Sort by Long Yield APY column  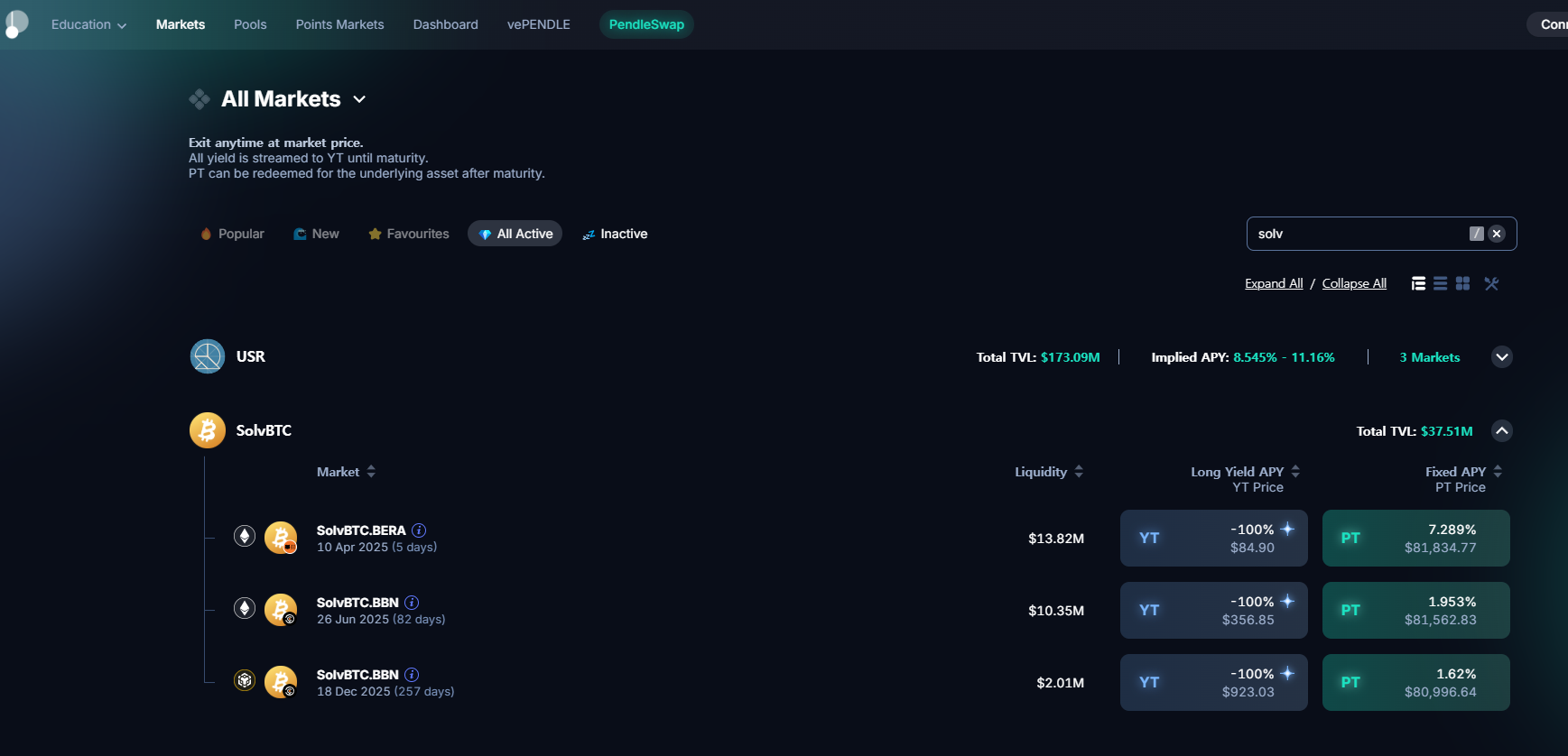(1246, 472)
